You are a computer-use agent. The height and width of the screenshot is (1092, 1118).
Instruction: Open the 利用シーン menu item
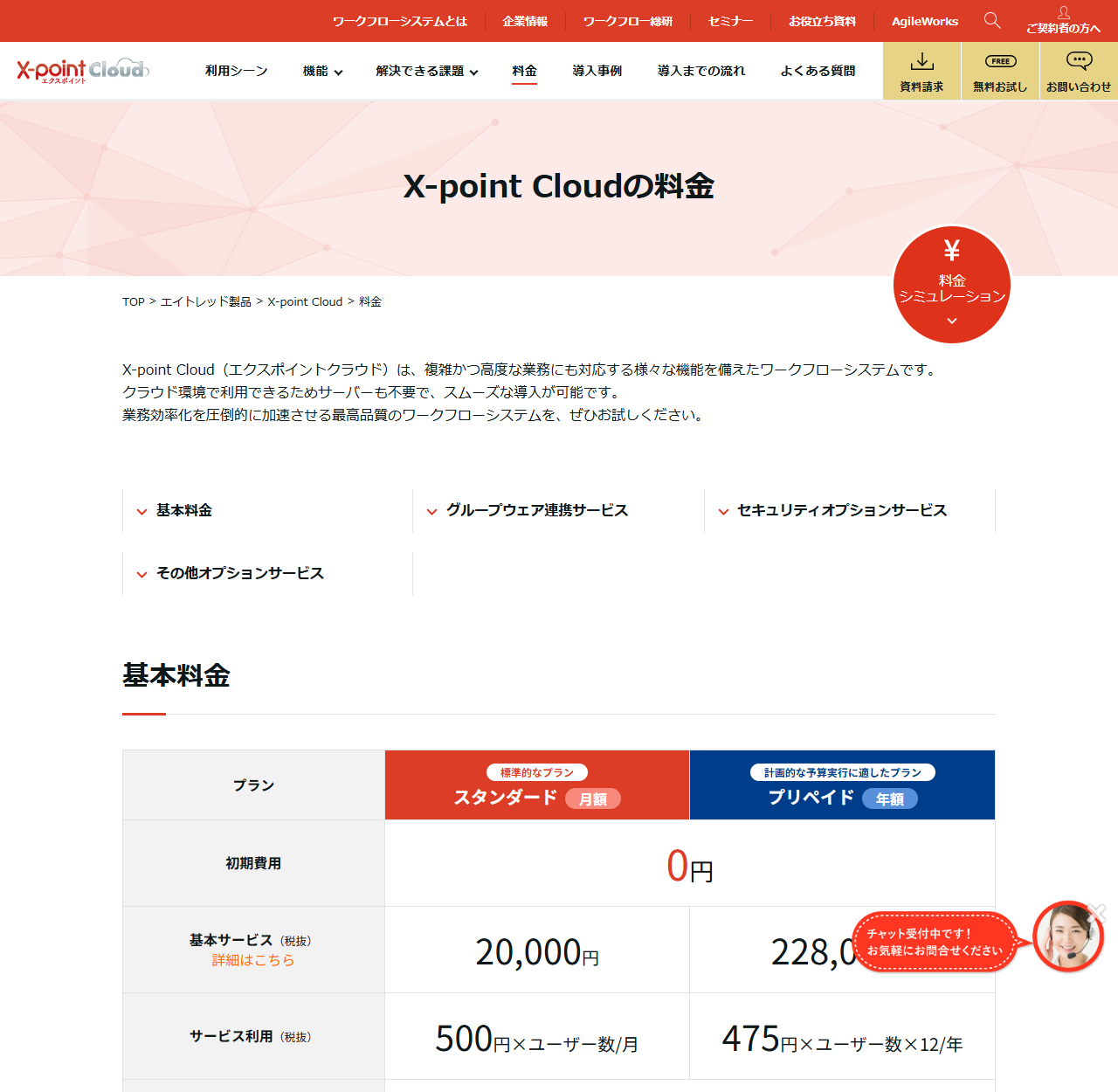coord(236,71)
